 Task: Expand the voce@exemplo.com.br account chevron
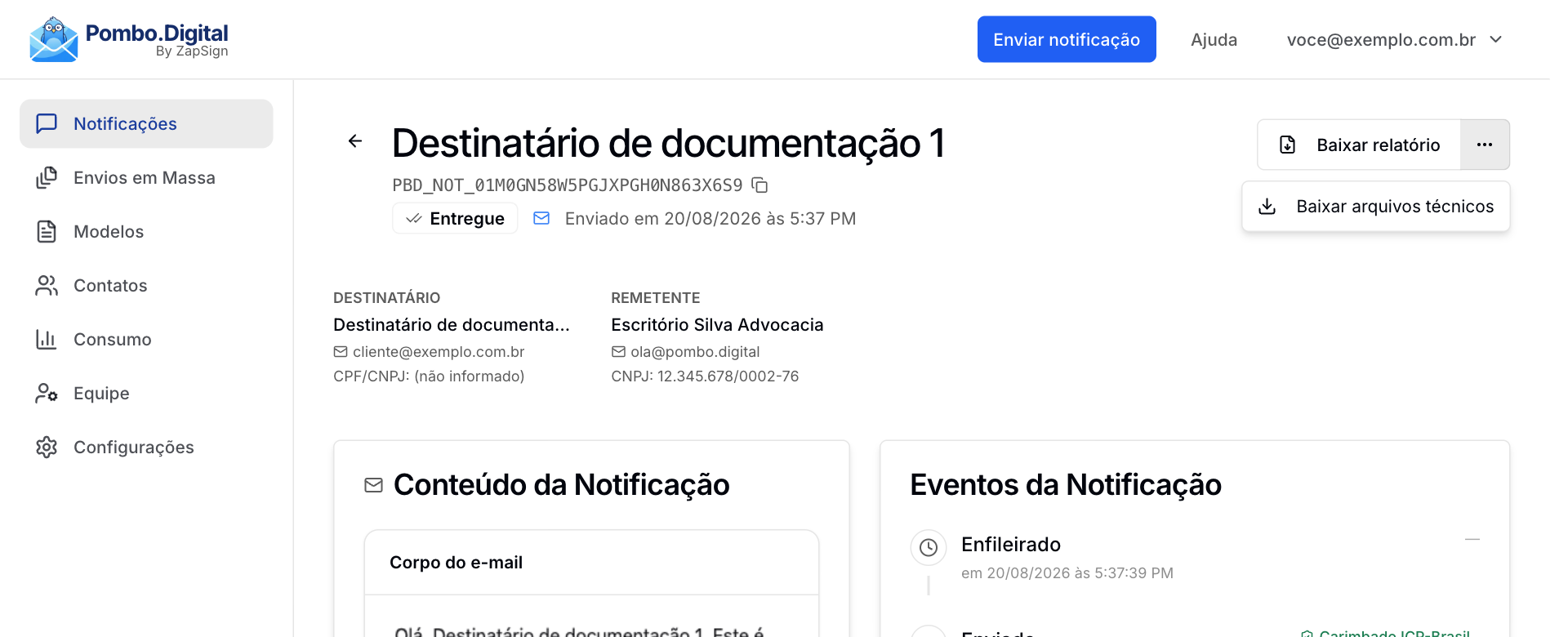coord(1496,39)
